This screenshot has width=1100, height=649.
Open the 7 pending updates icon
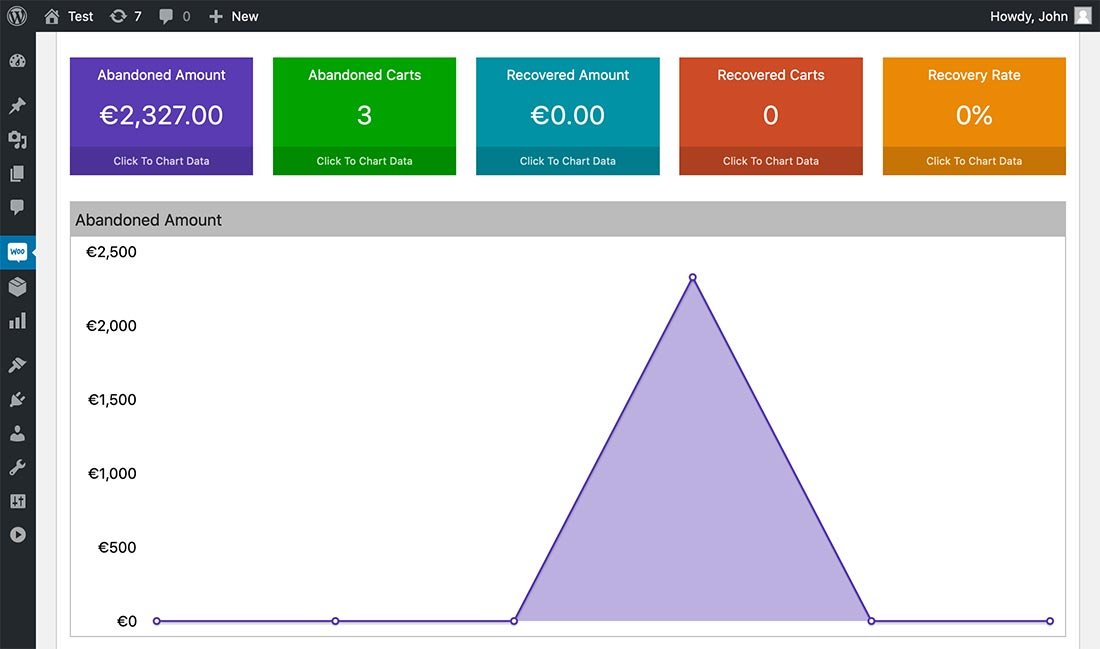[126, 16]
